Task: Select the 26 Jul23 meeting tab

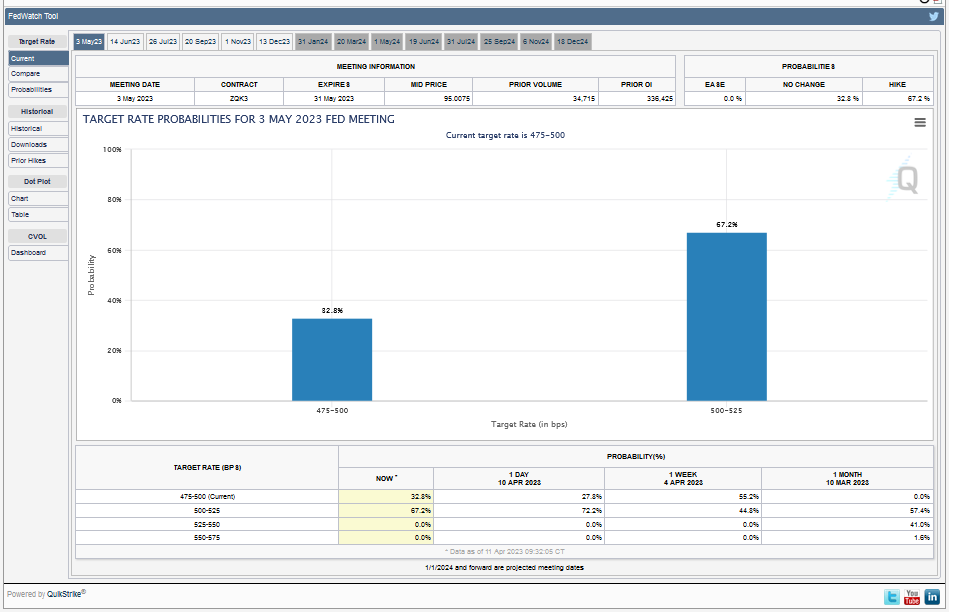Action: point(163,42)
